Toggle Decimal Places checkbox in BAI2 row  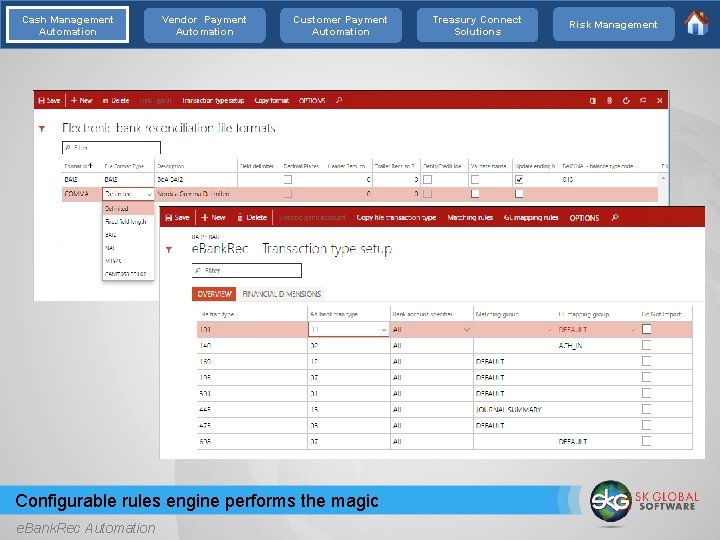(287, 180)
